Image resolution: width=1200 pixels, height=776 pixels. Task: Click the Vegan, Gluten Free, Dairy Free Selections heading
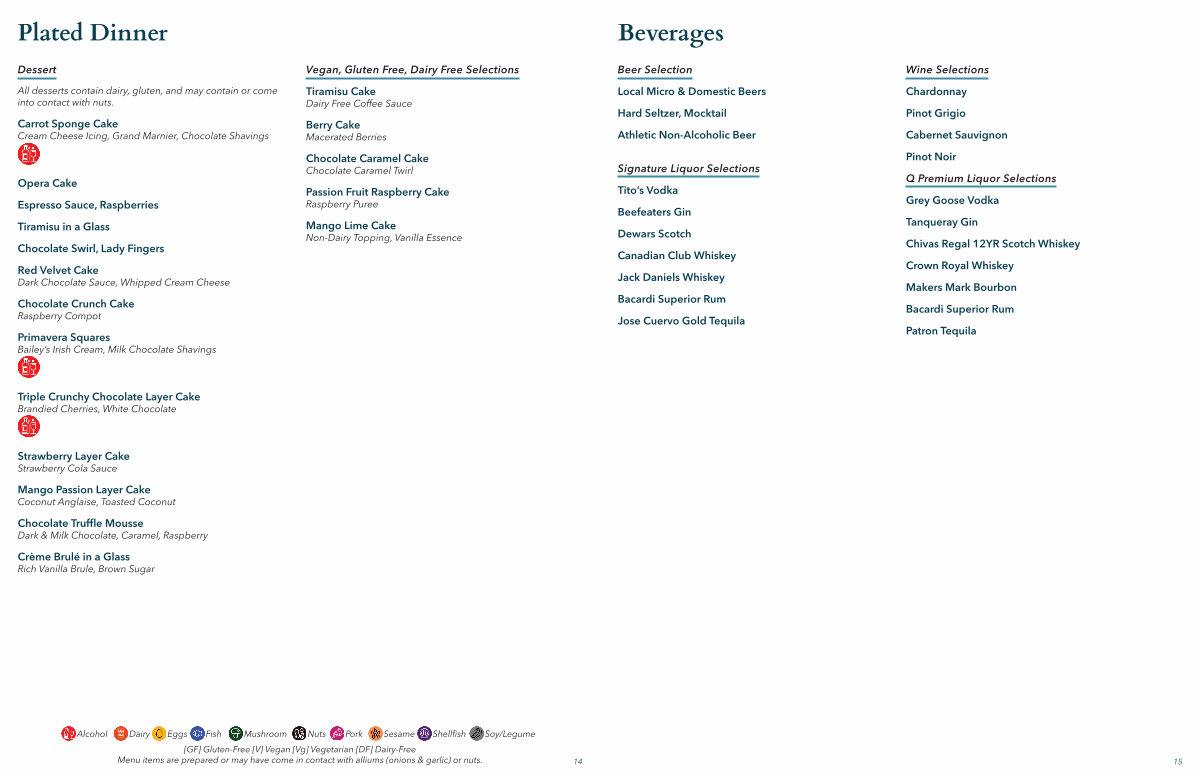[x=412, y=70]
